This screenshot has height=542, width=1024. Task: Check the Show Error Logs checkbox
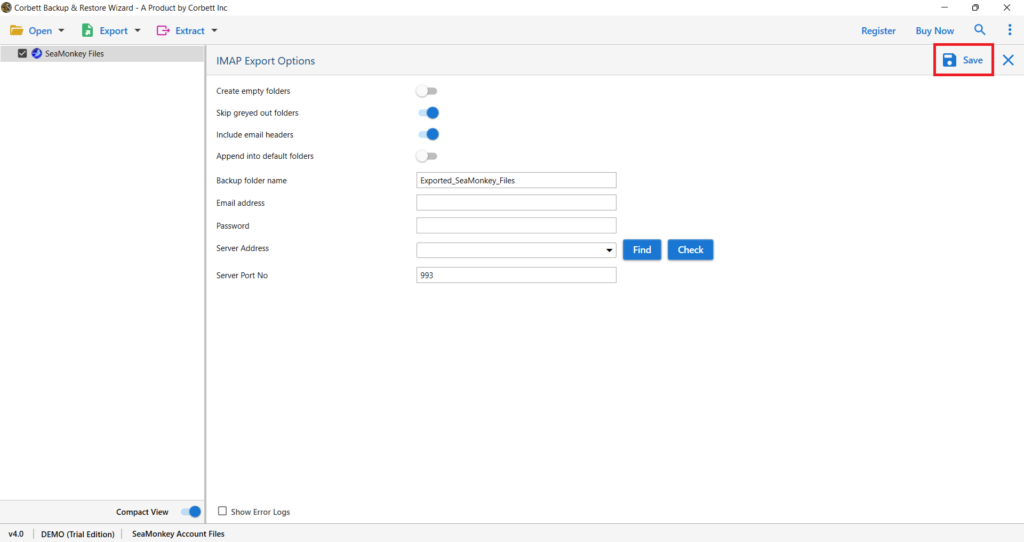click(222, 511)
